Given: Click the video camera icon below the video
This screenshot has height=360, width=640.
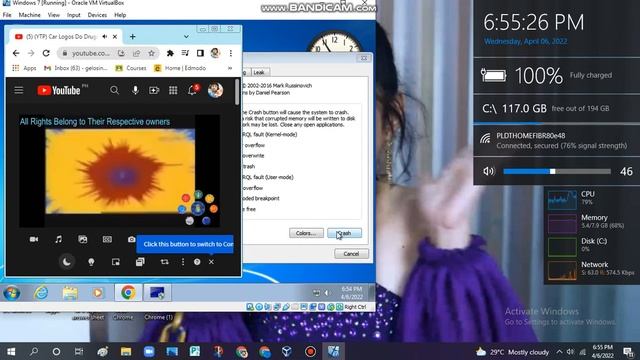Looking at the screenshot, I should [x=34, y=239].
